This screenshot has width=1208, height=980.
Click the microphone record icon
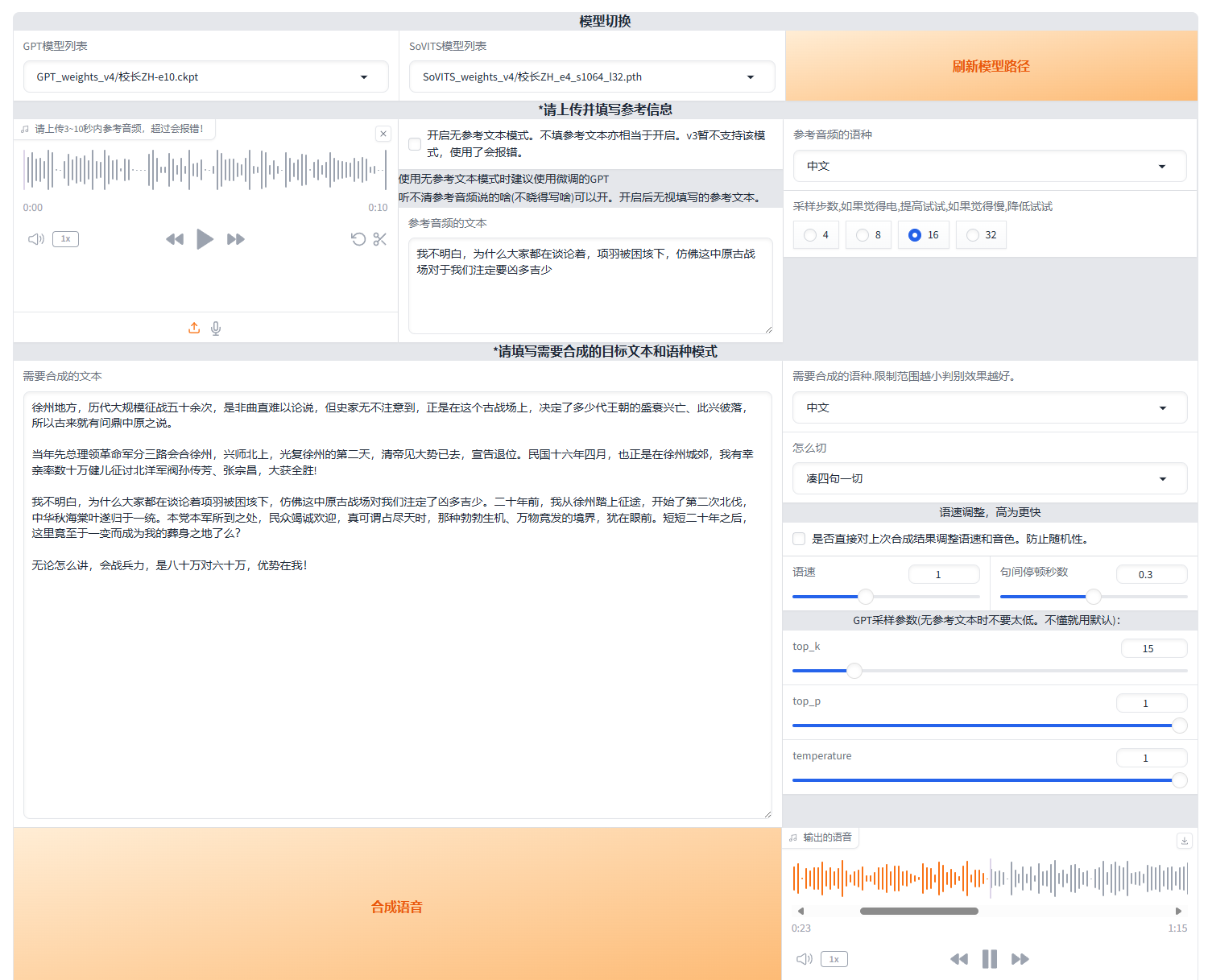click(x=216, y=328)
